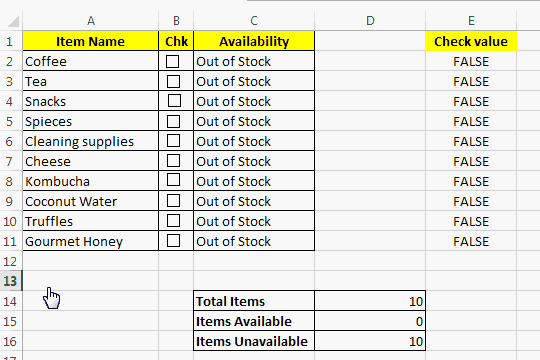Select column A header
Screen dimensions: 540x360
click(x=91, y=21)
